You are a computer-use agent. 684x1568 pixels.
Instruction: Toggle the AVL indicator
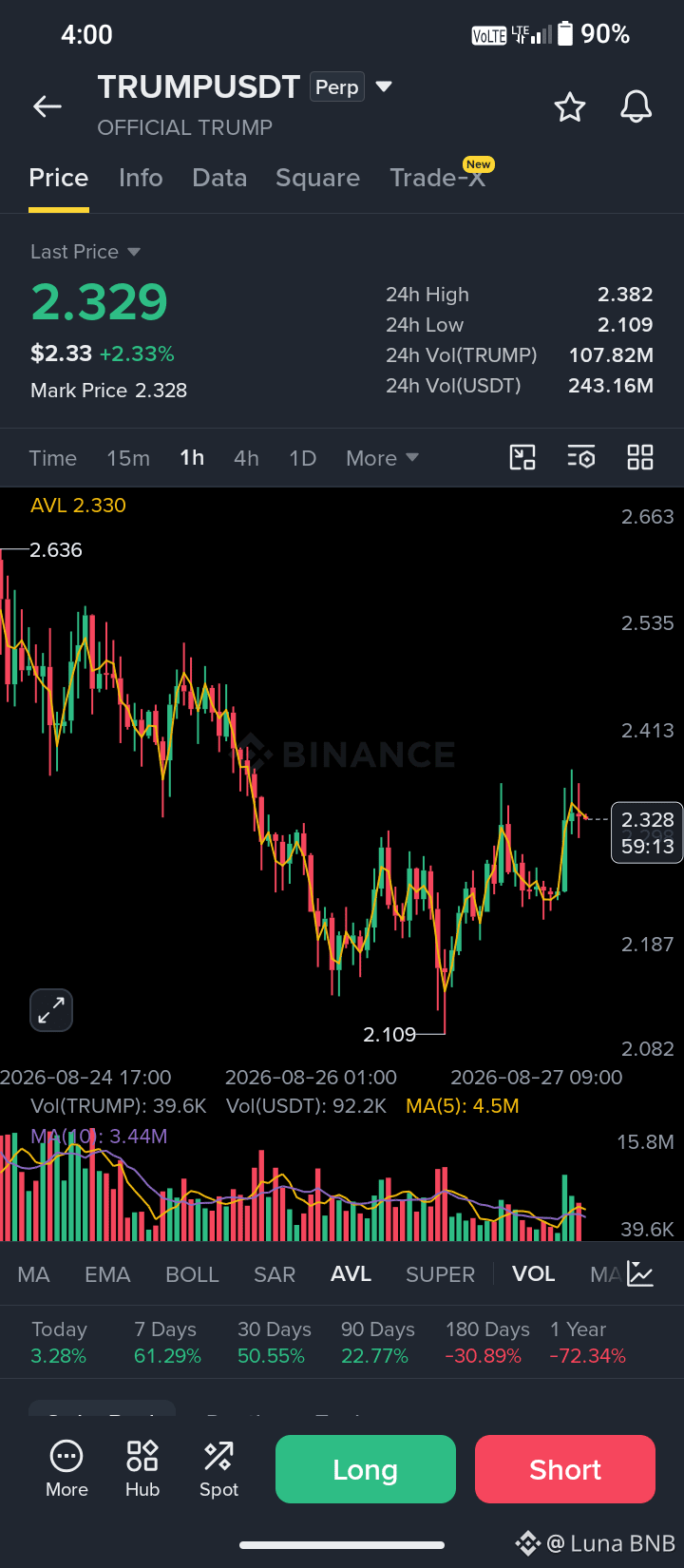tap(351, 1274)
